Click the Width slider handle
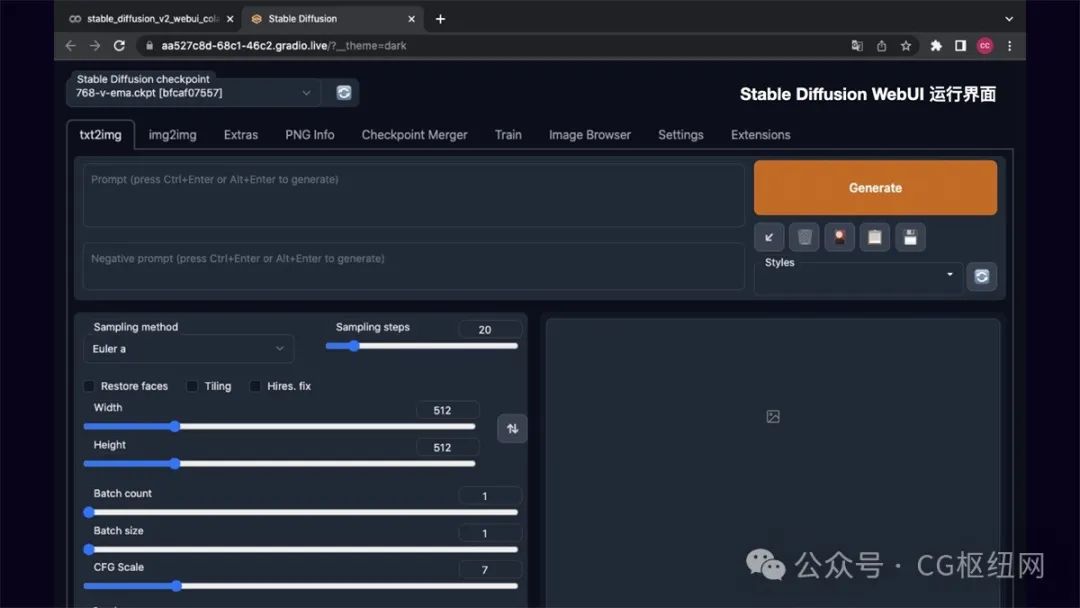1080x608 pixels. (x=175, y=426)
